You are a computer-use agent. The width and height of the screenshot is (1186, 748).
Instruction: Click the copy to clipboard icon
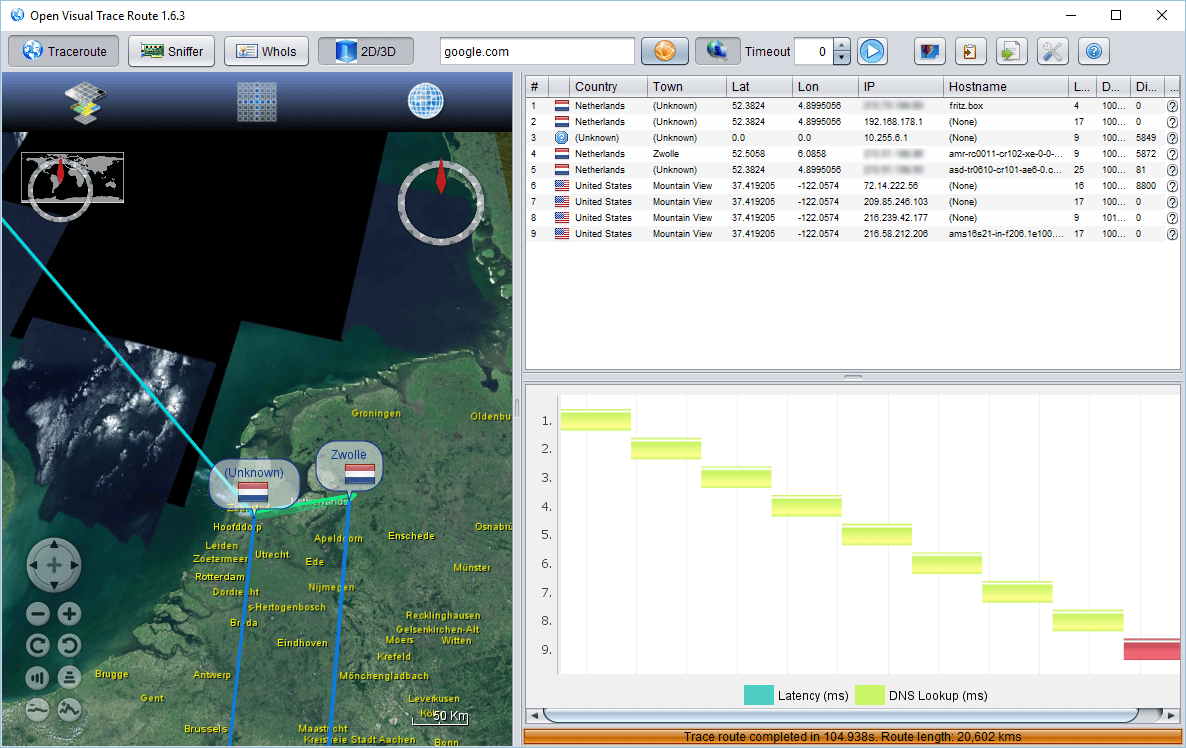coord(970,51)
